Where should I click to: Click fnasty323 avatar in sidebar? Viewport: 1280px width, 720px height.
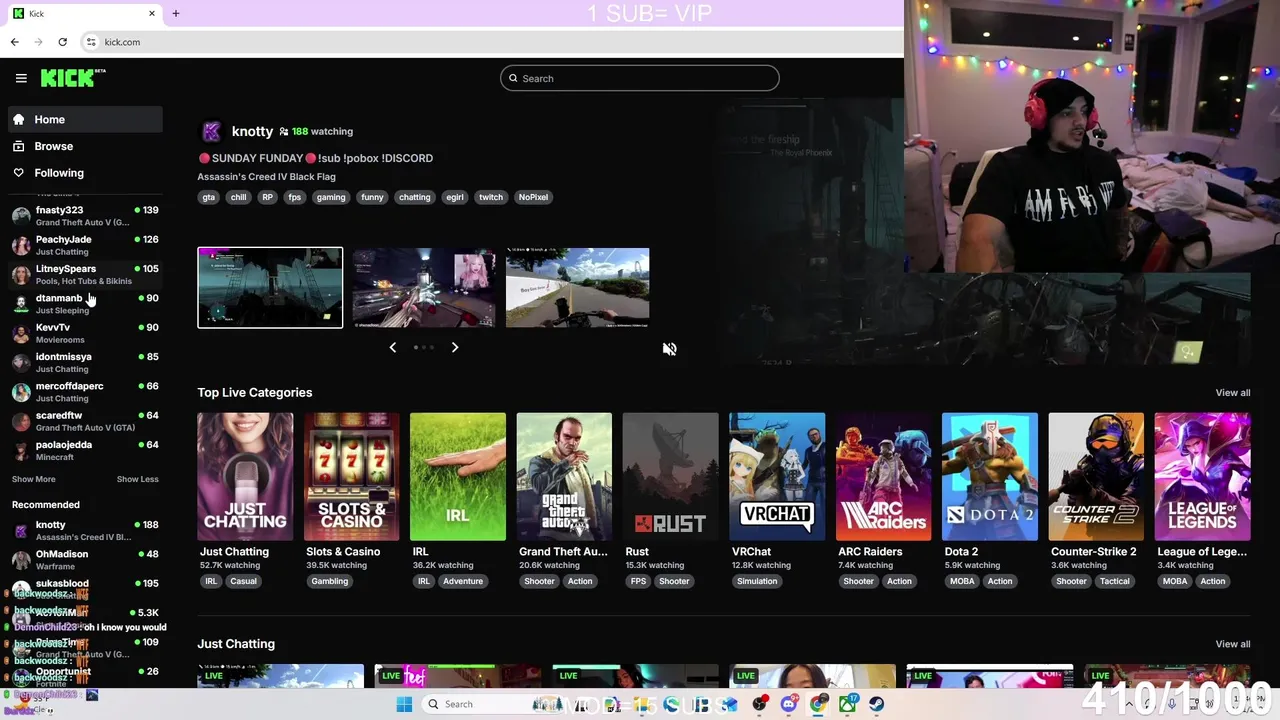(x=21, y=216)
